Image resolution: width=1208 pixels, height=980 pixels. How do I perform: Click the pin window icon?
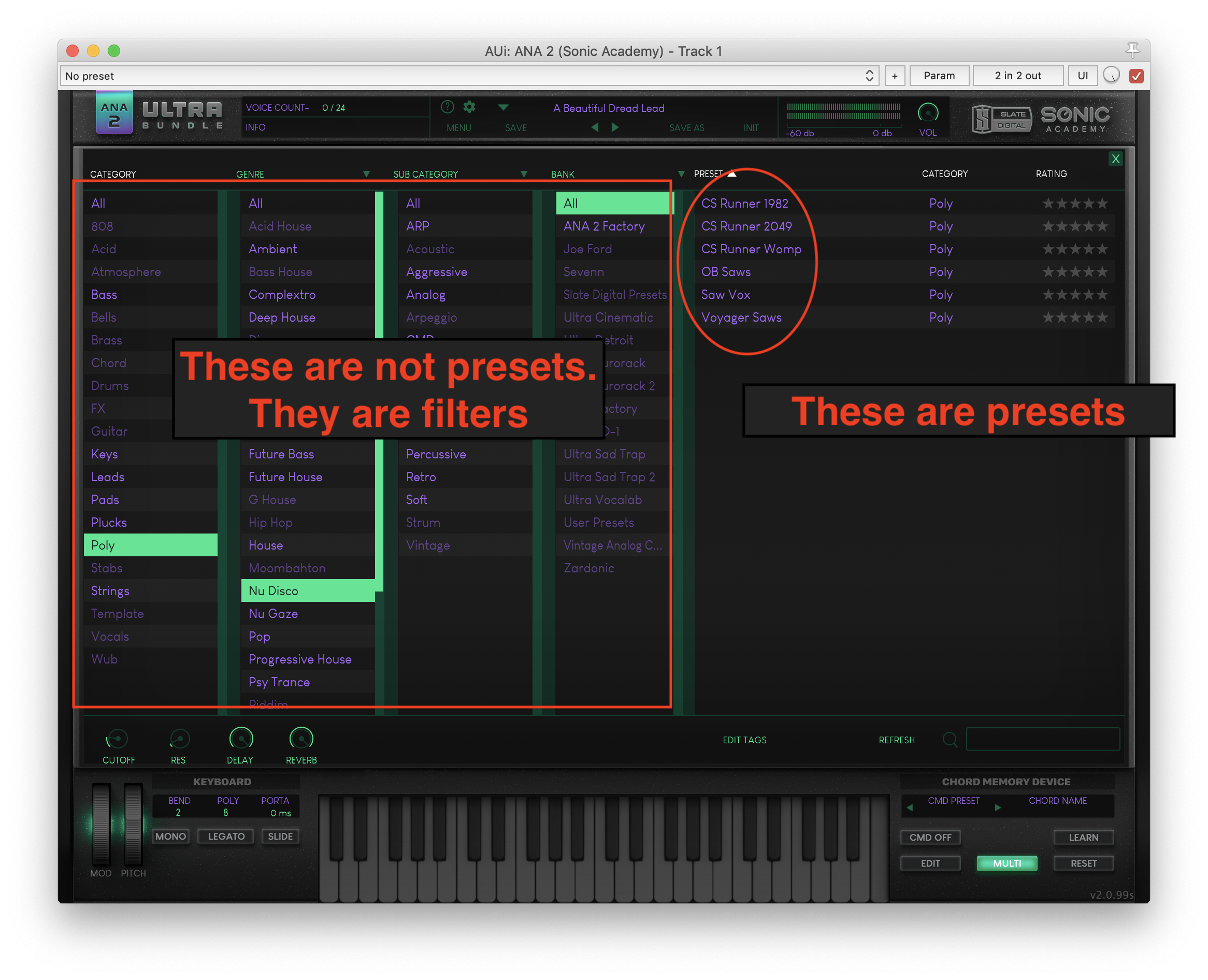point(1133,50)
